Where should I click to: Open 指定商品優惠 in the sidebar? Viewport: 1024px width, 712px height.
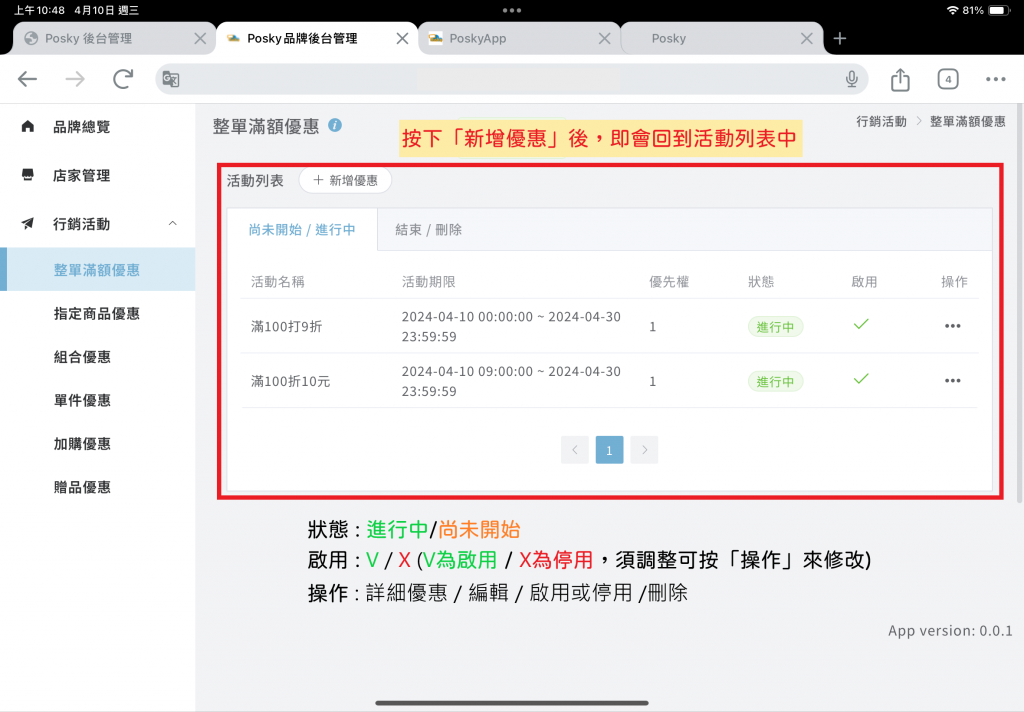click(97, 314)
